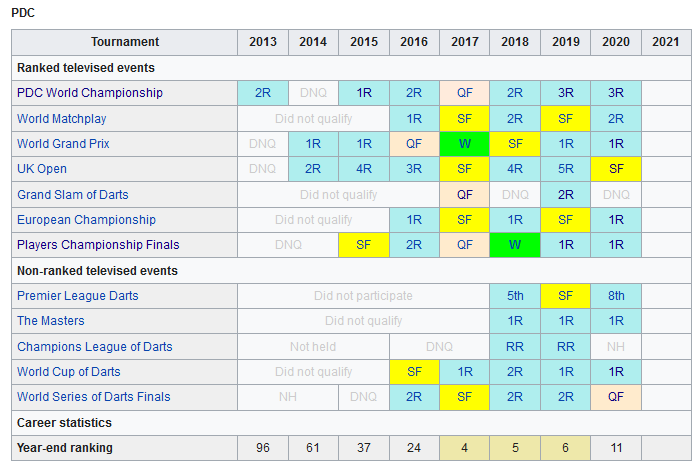This screenshot has width=695, height=461.
Task: Click Year-end ranking row label
Action: [x=65, y=448]
